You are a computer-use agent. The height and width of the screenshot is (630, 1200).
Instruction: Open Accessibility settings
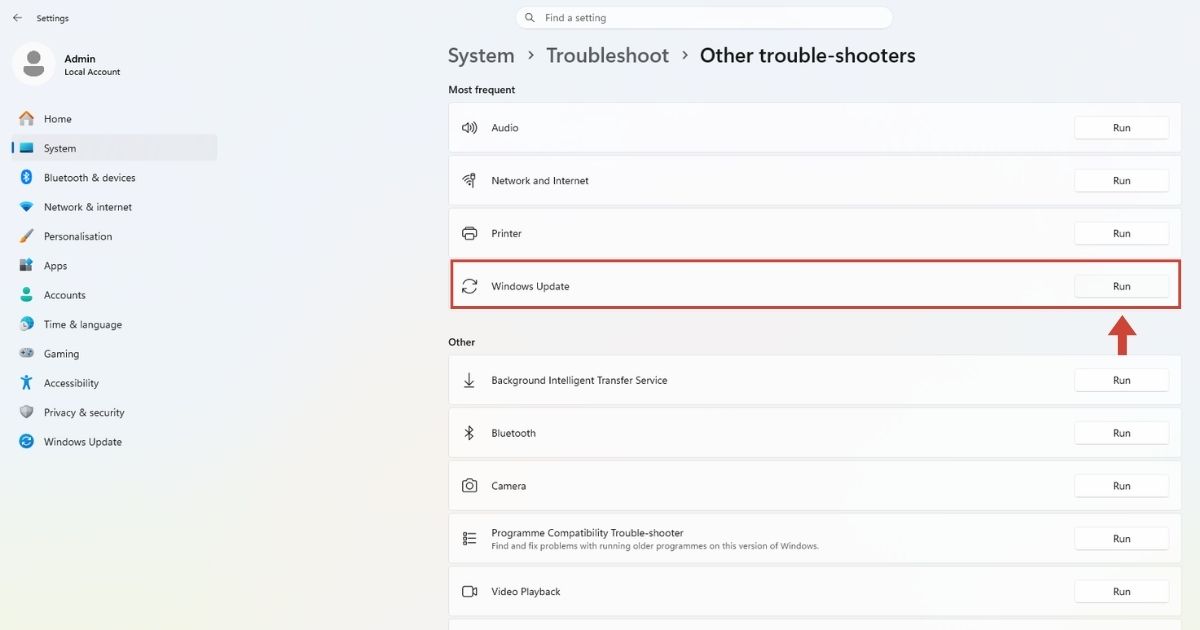pyautogui.click(x=114, y=383)
